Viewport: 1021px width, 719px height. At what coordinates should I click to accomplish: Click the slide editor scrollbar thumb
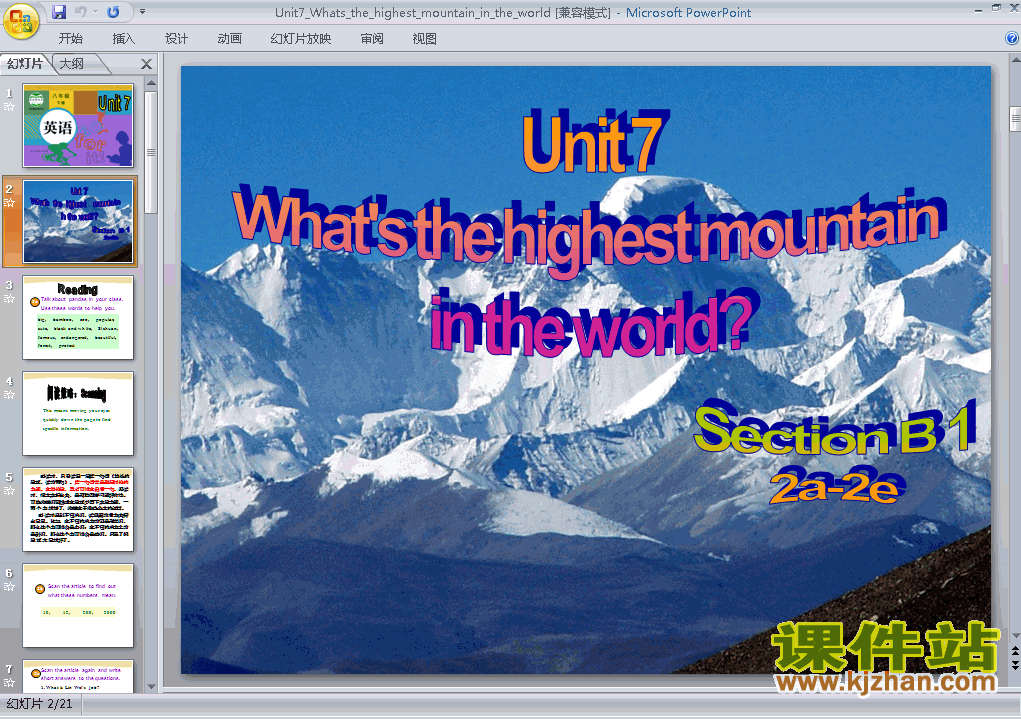(1015, 119)
